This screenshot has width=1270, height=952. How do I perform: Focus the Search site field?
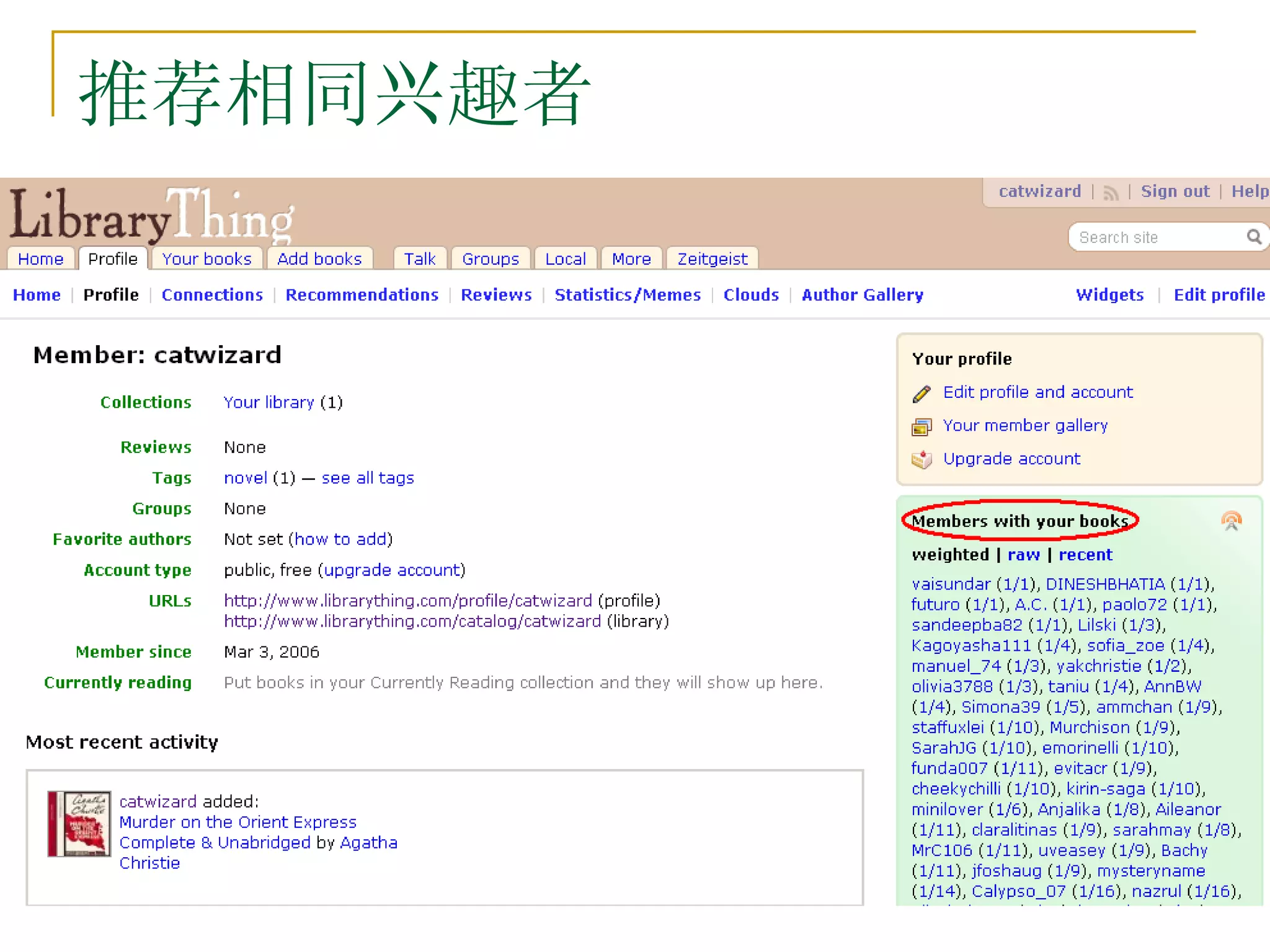click(x=1157, y=237)
